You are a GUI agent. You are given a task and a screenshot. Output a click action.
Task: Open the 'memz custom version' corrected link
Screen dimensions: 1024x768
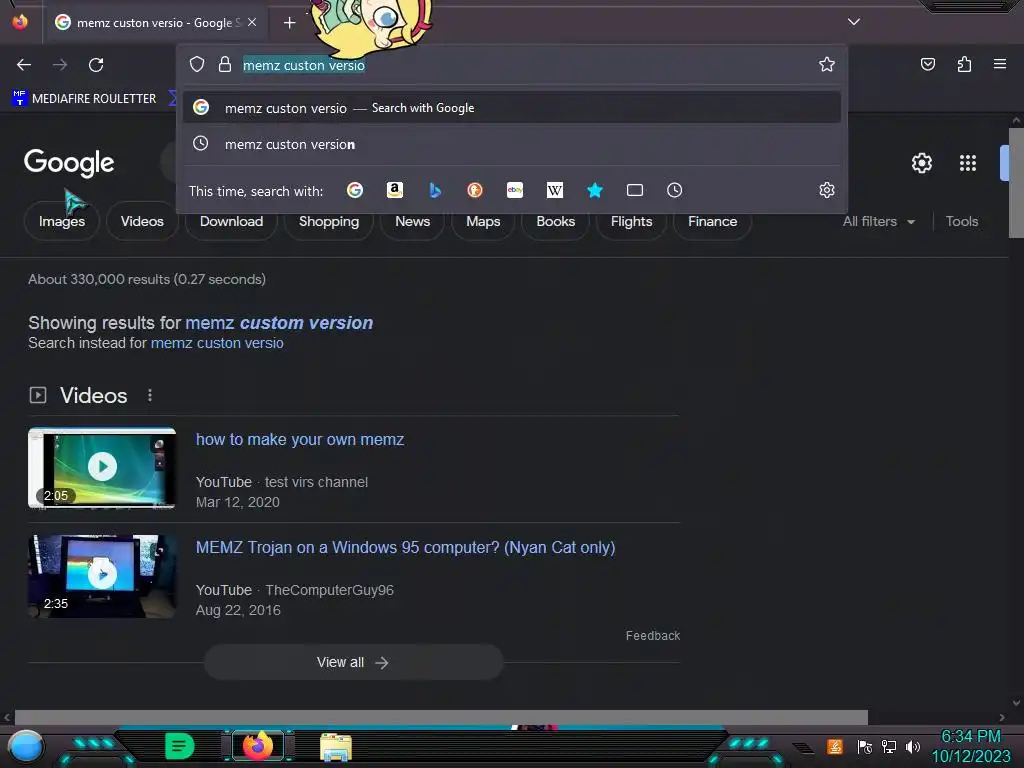[x=279, y=323]
